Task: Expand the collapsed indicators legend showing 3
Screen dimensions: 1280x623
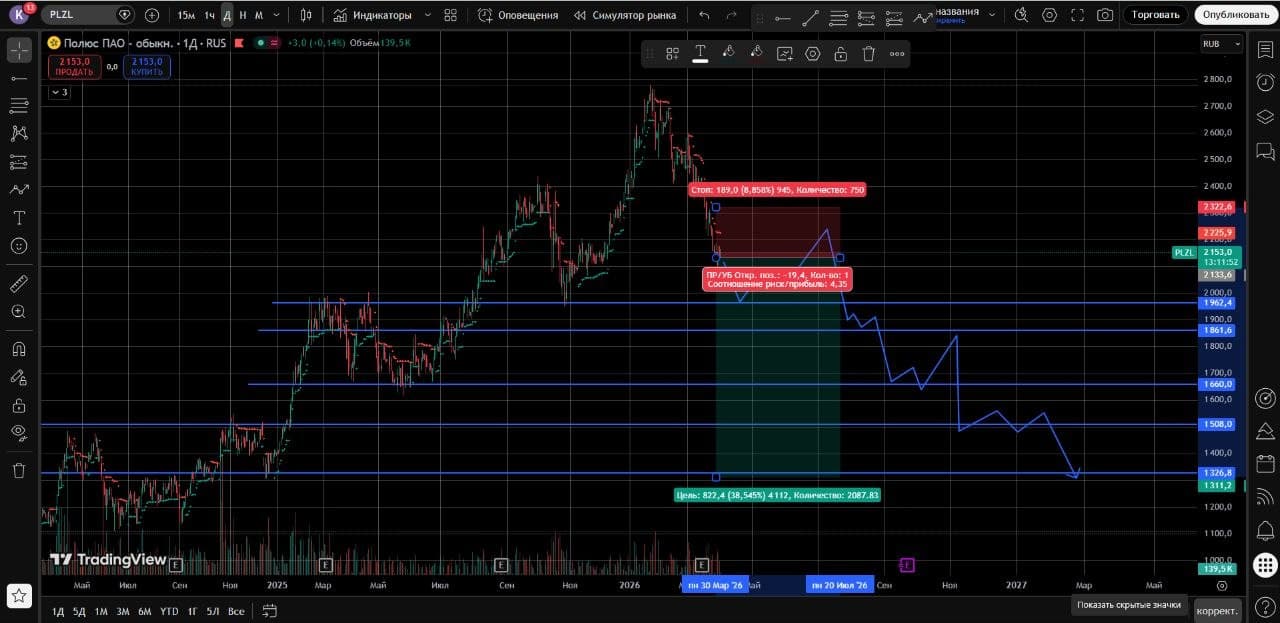Action: [59, 92]
